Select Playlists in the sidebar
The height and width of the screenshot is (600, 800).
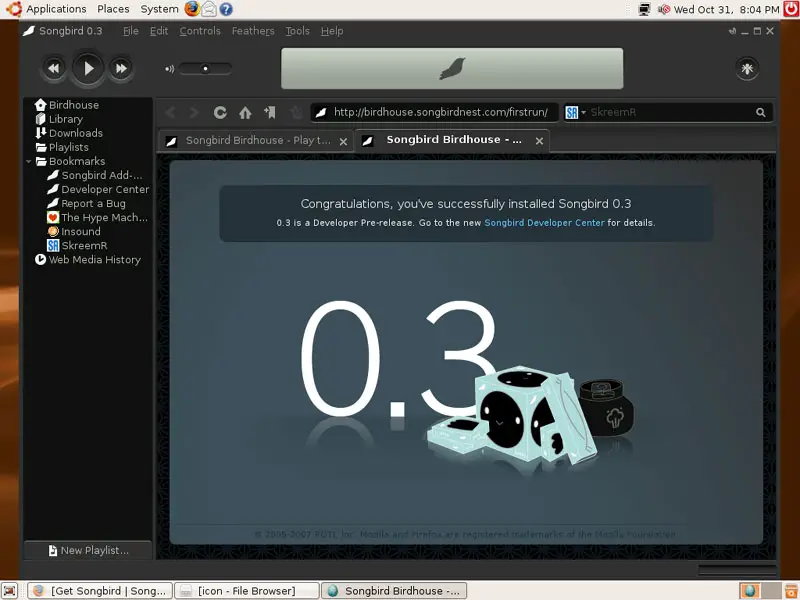coord(68,147)
